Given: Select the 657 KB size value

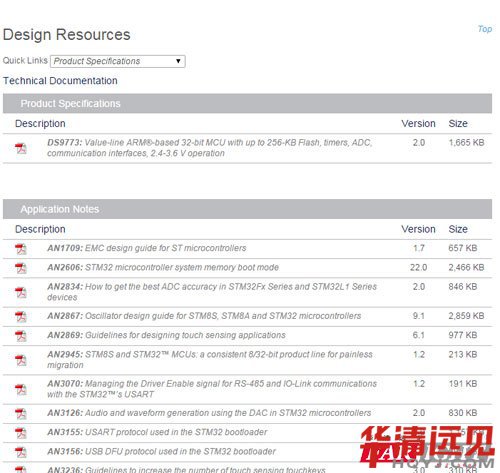Looking at the screenshot, I should (463, 248).
